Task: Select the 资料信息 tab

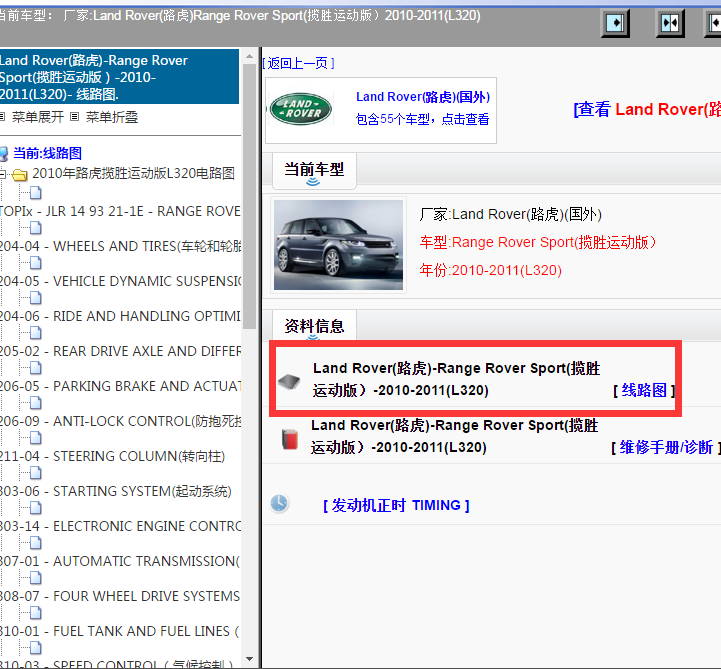Action: click(314, 326)
